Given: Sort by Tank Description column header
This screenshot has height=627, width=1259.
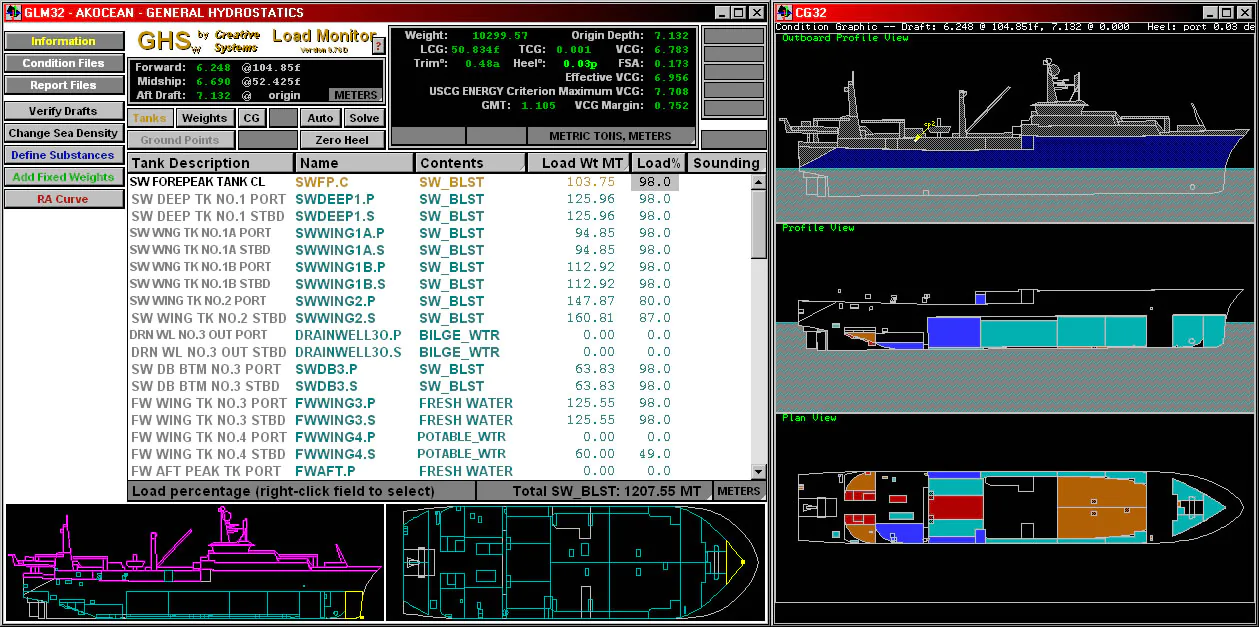Looking at the screenshot, I should point(211,163).
